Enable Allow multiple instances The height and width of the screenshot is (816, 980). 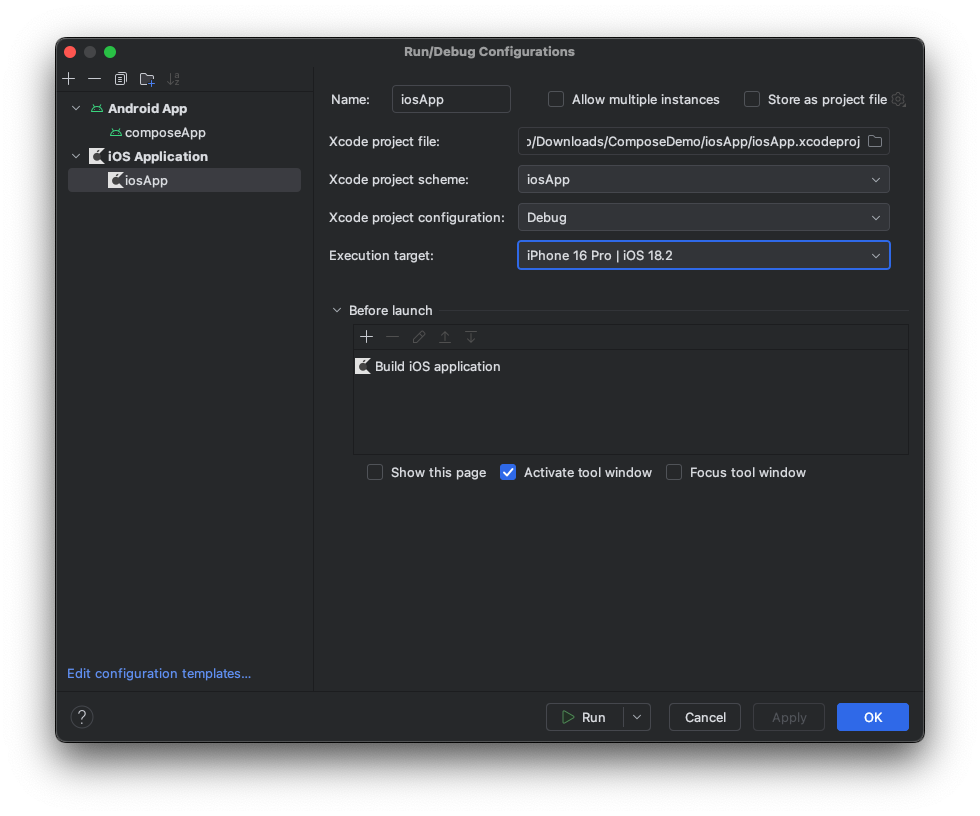[x=556, y=99]
